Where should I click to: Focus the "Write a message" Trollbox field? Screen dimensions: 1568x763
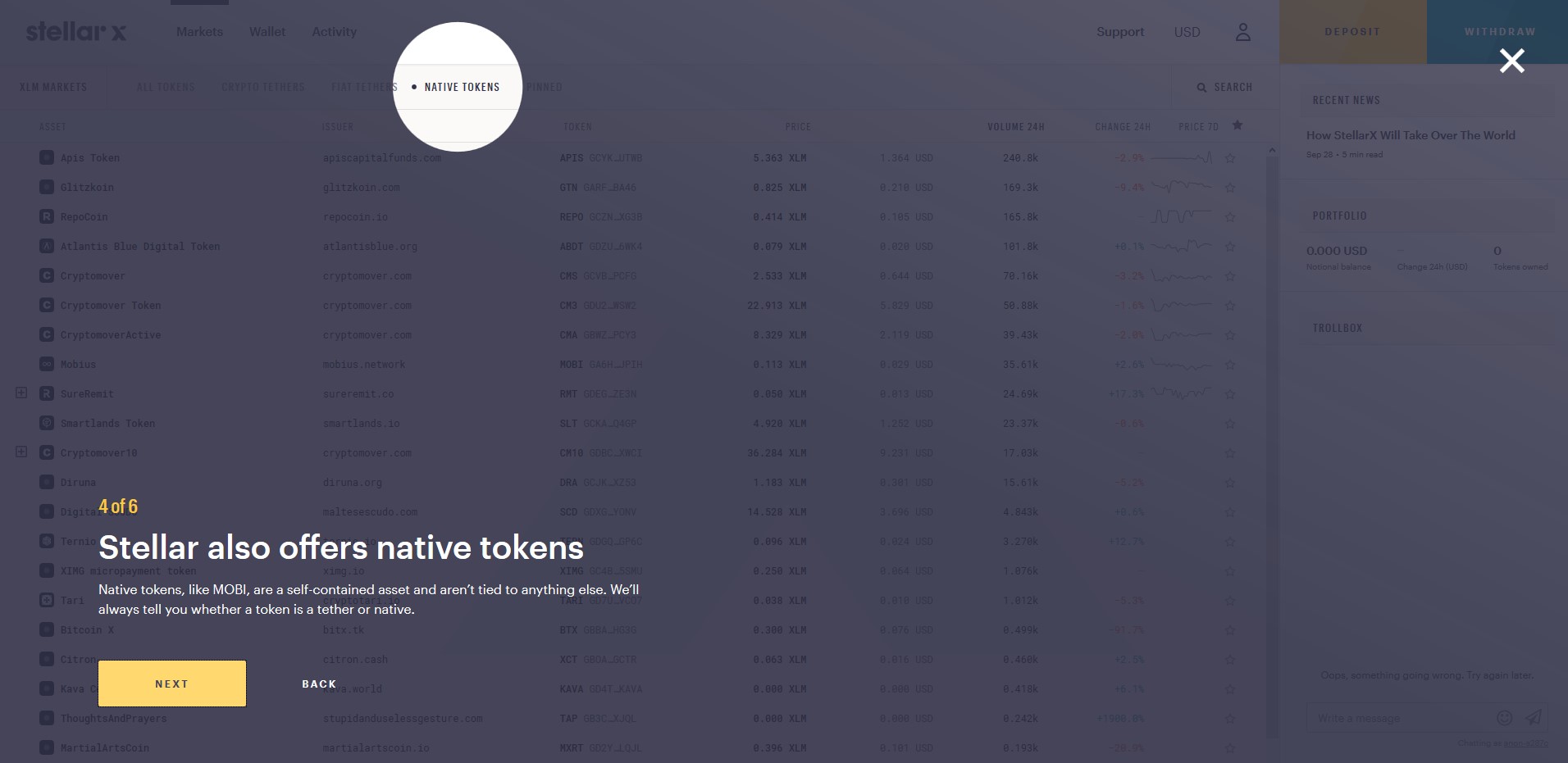point(1398,718)
